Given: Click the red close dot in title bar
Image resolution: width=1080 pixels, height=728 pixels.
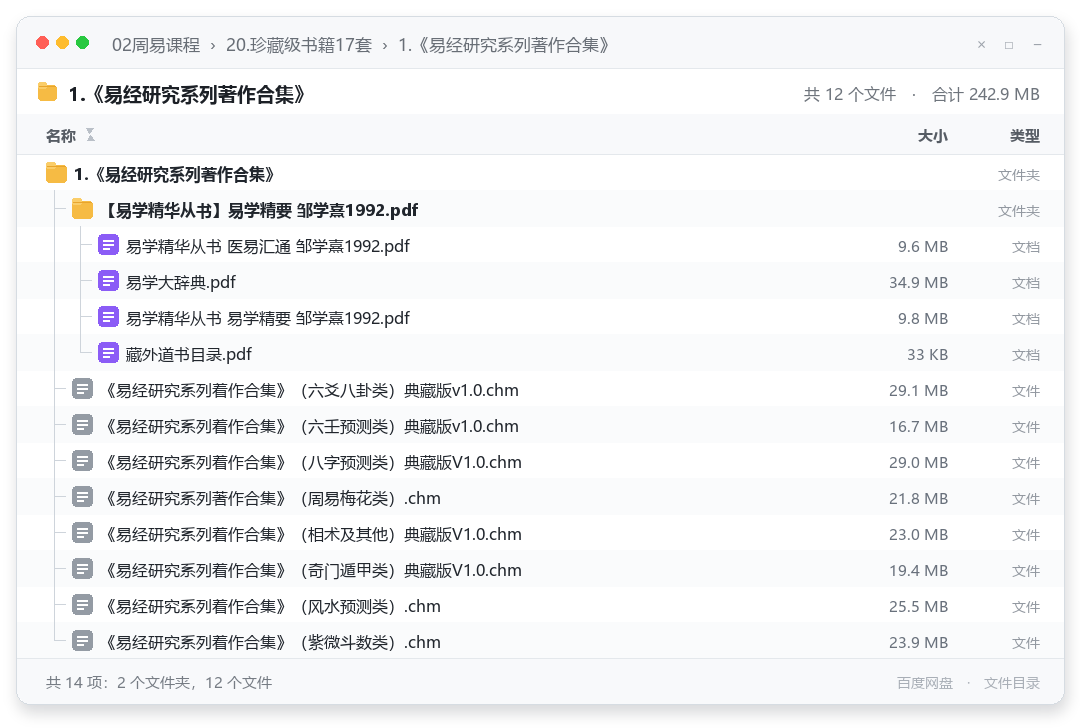Looking at the screenshot, I should 43,43.
